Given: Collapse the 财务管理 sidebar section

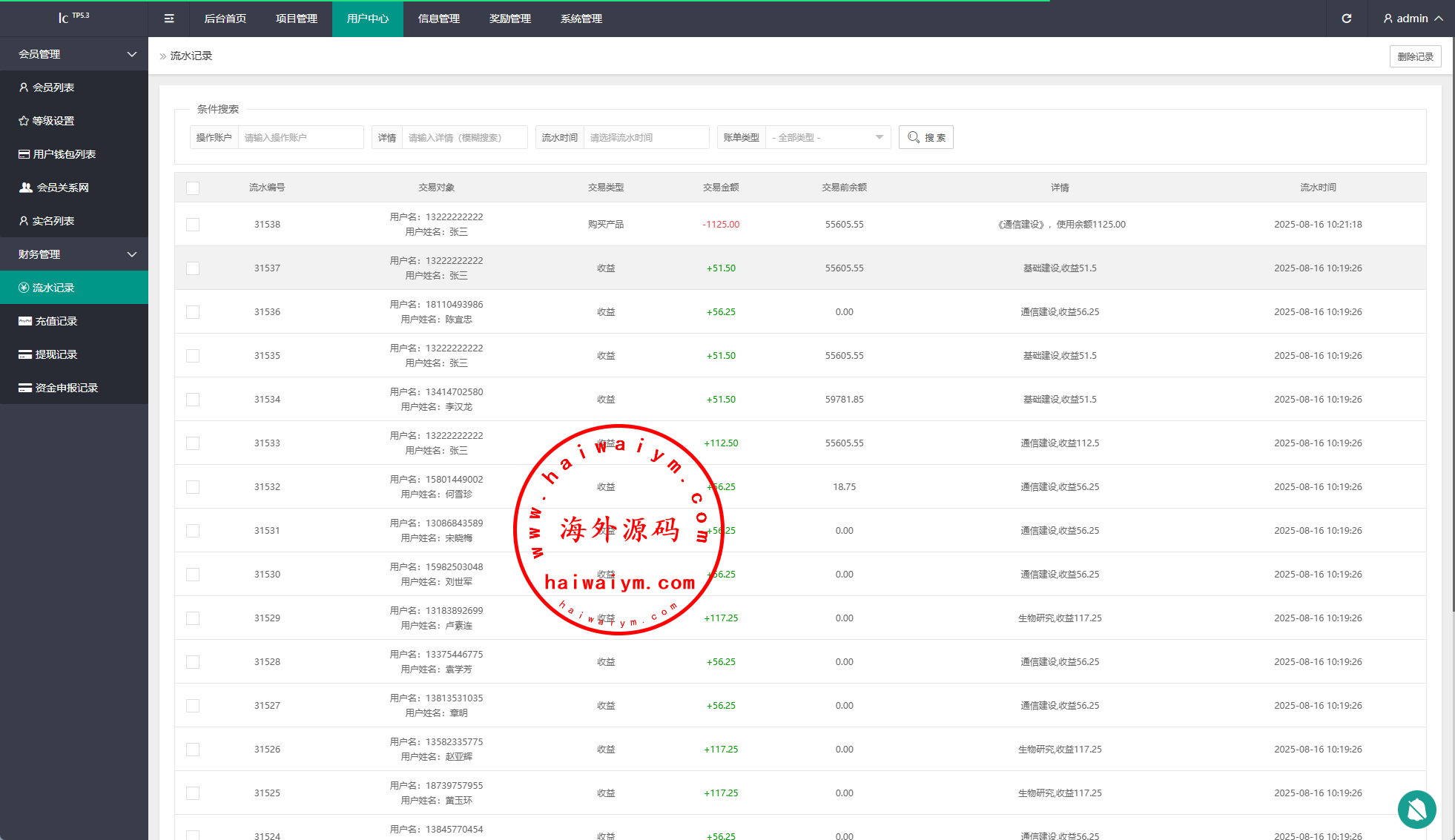Looking at the screenshot, I should (x=74, y=254).
